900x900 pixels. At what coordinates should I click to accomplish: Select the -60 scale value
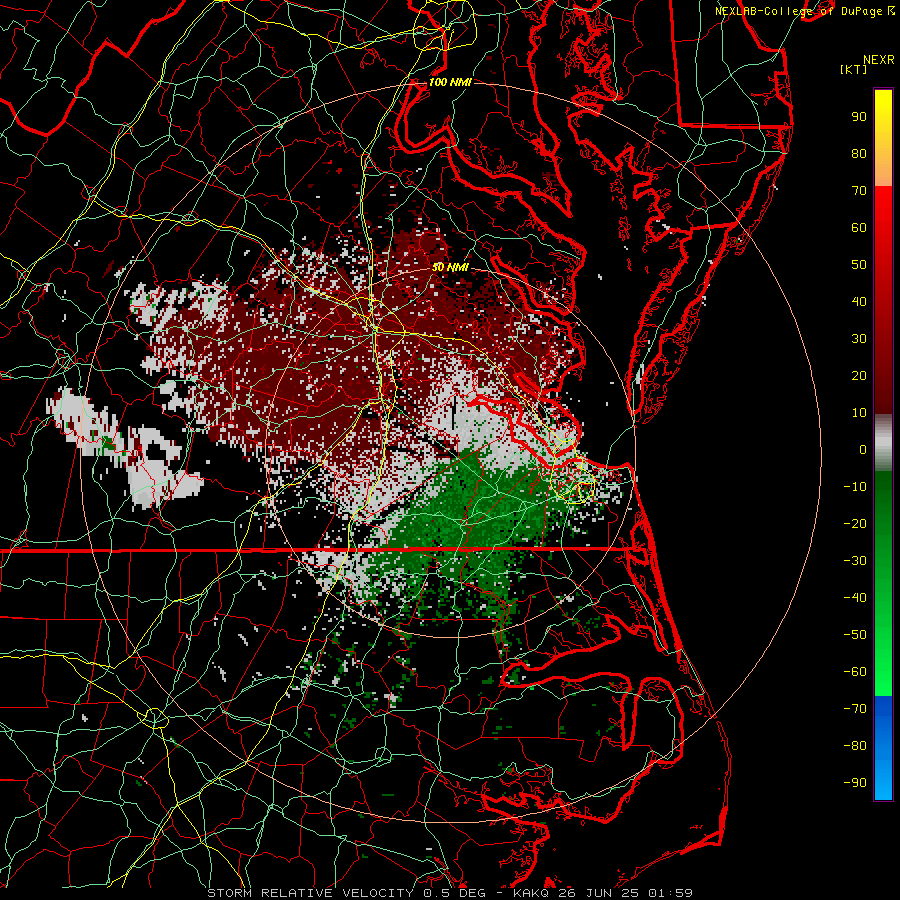855,672
